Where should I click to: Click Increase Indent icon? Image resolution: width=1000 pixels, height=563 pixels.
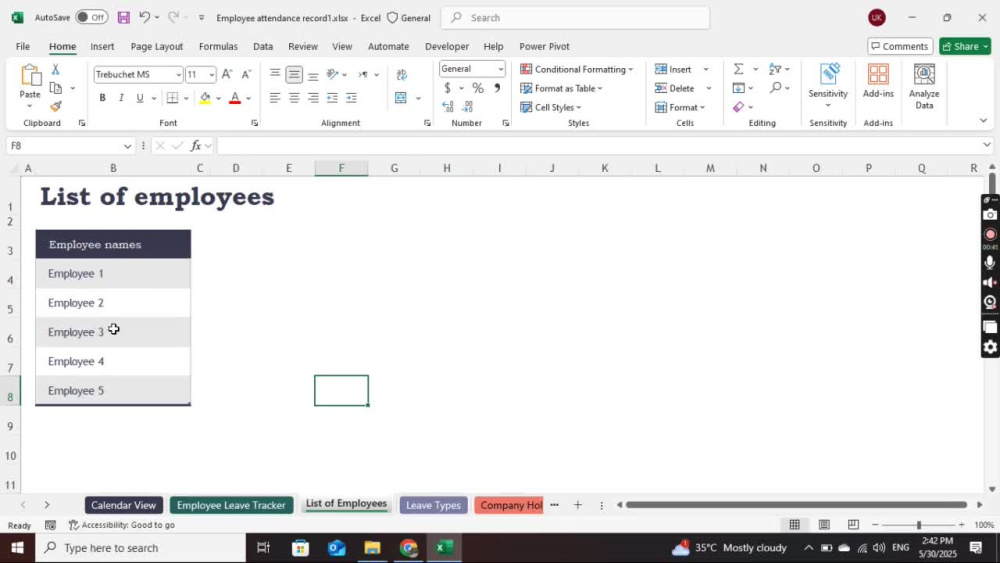coord(351,98)
